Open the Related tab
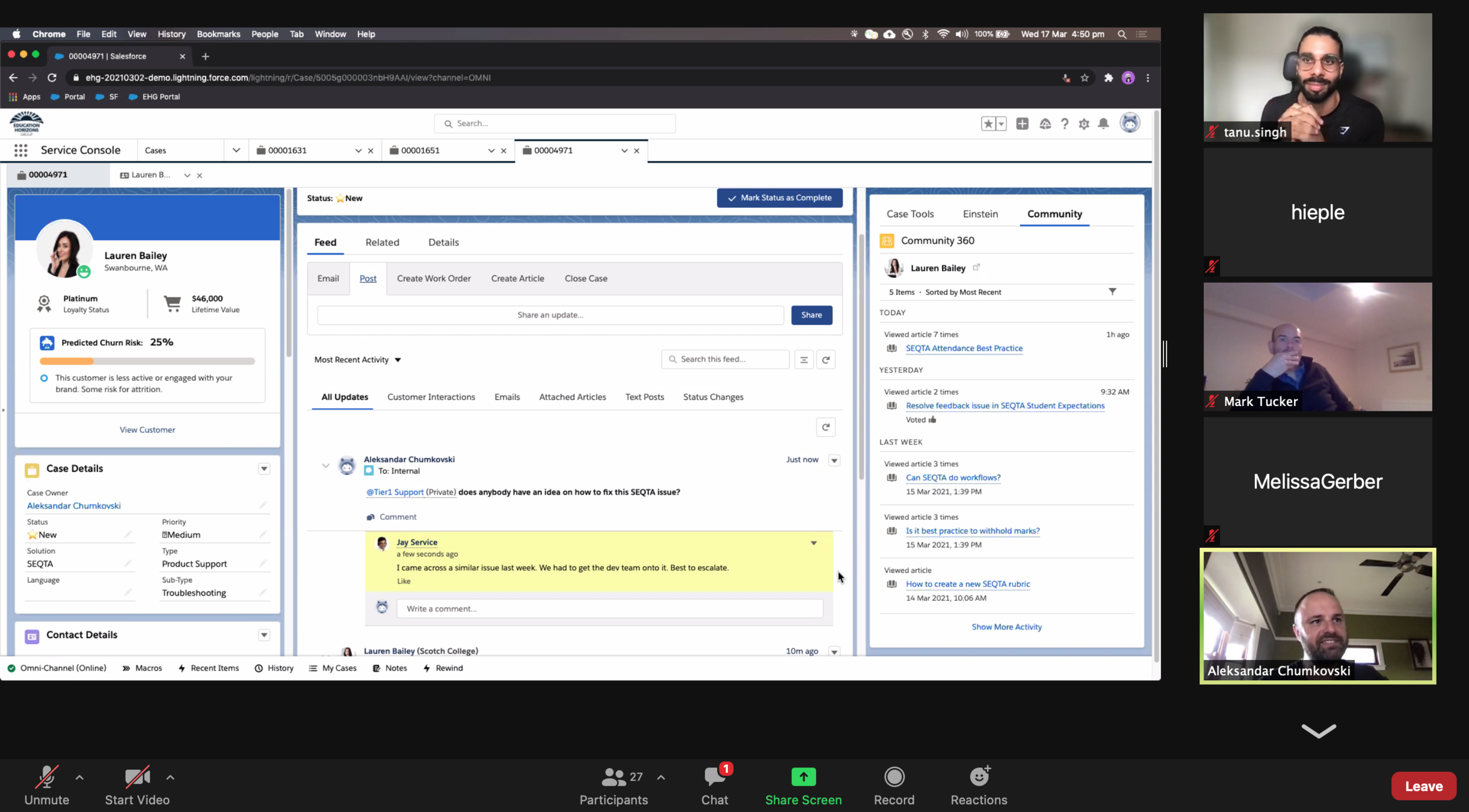 (382, 242)
